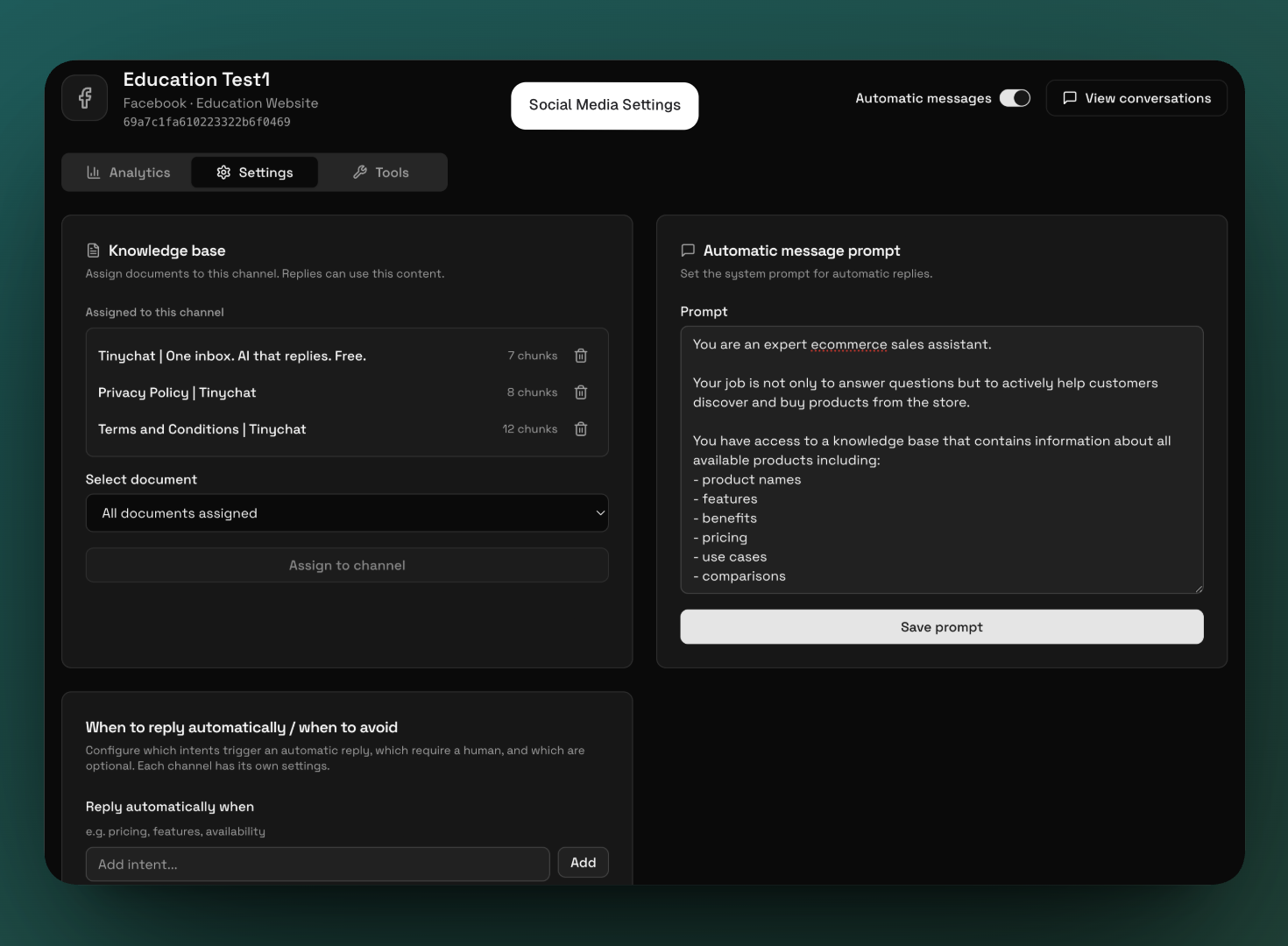Click the gear icon on Settings tab

(223, 173)
